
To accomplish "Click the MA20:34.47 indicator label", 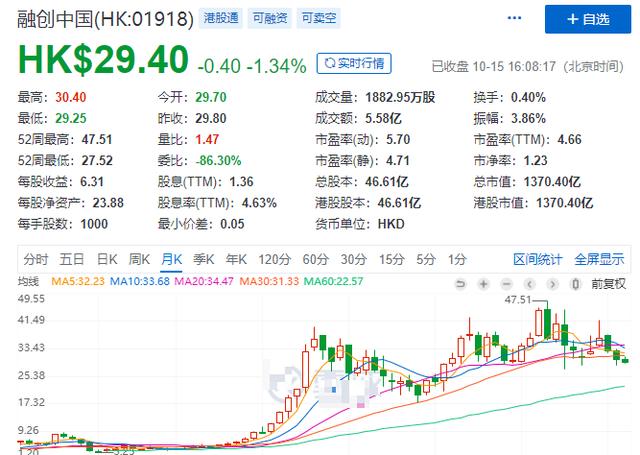I will [204, 282].
